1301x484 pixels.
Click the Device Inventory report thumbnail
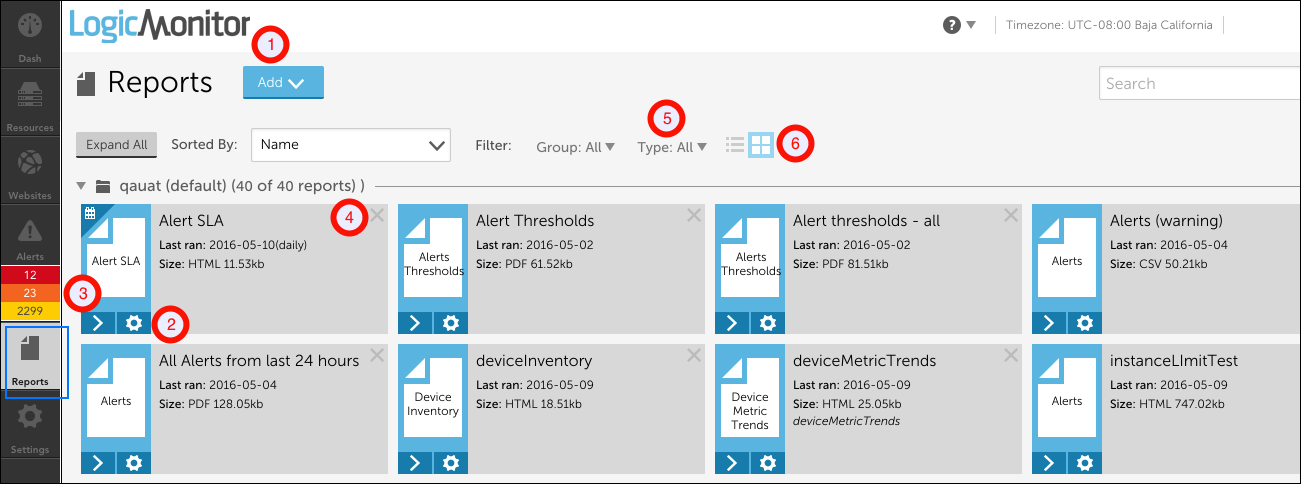click(x=433, y=400)
